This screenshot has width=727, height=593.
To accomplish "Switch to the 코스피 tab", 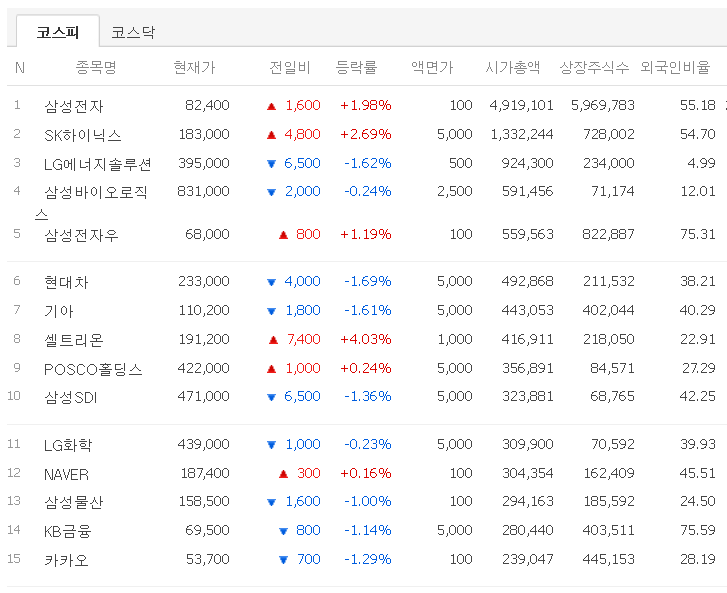I will point(58,32).
